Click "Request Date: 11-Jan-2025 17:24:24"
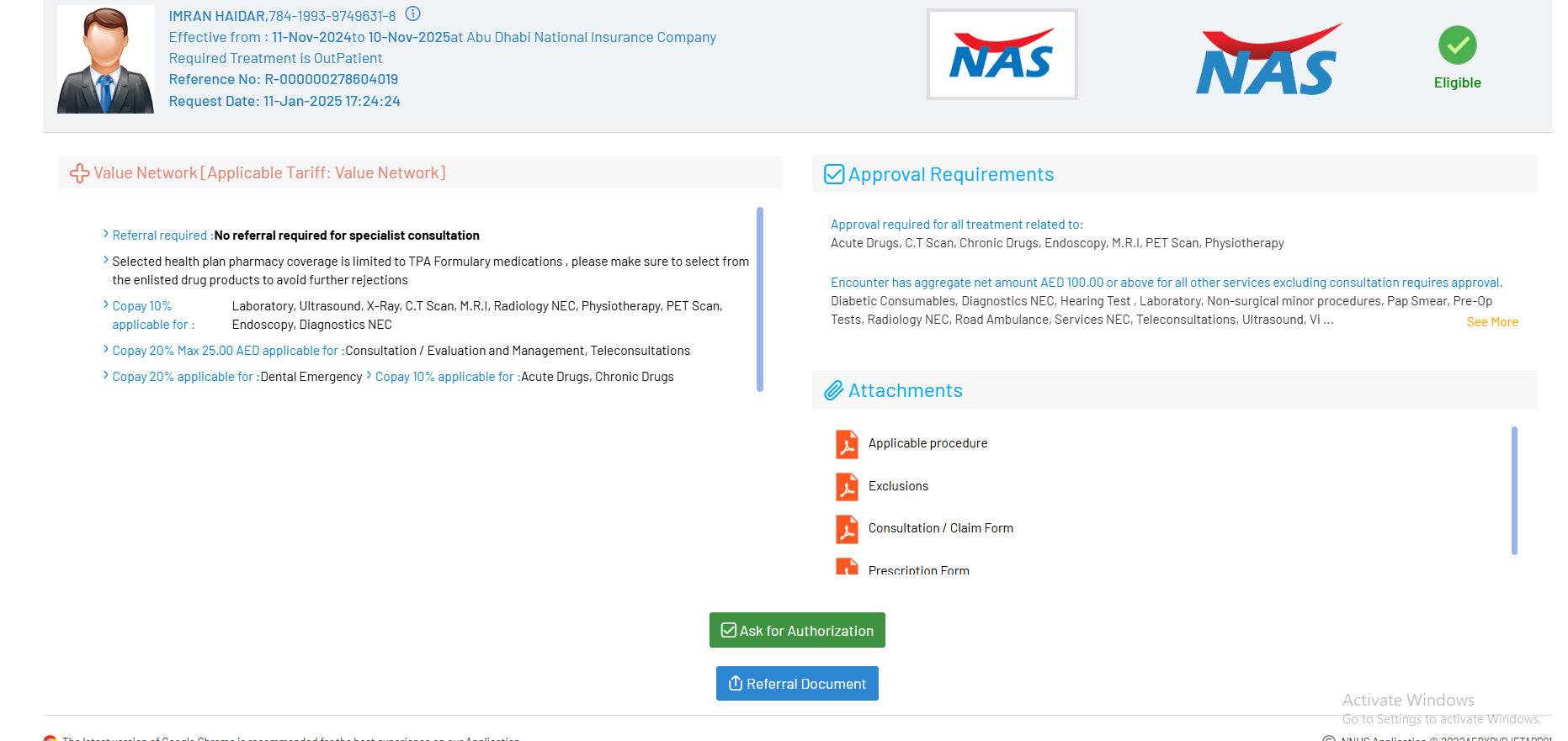 pyautogui.click(x=284, y=101)
